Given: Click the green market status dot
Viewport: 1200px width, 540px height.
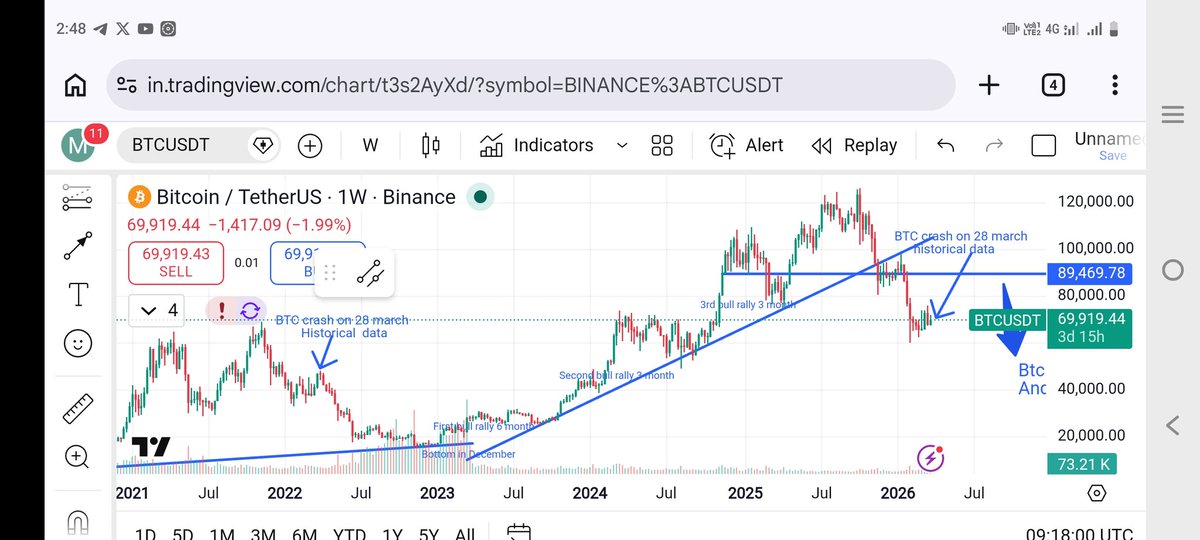Looking at the screenshot, I should click(481, 197).
